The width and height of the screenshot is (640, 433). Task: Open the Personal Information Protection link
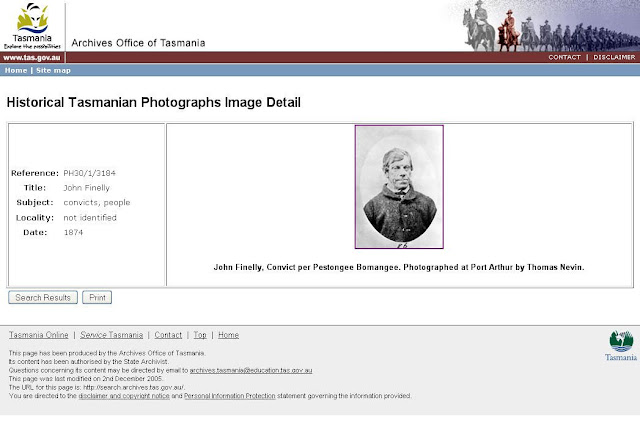click(x=230, y=396)
